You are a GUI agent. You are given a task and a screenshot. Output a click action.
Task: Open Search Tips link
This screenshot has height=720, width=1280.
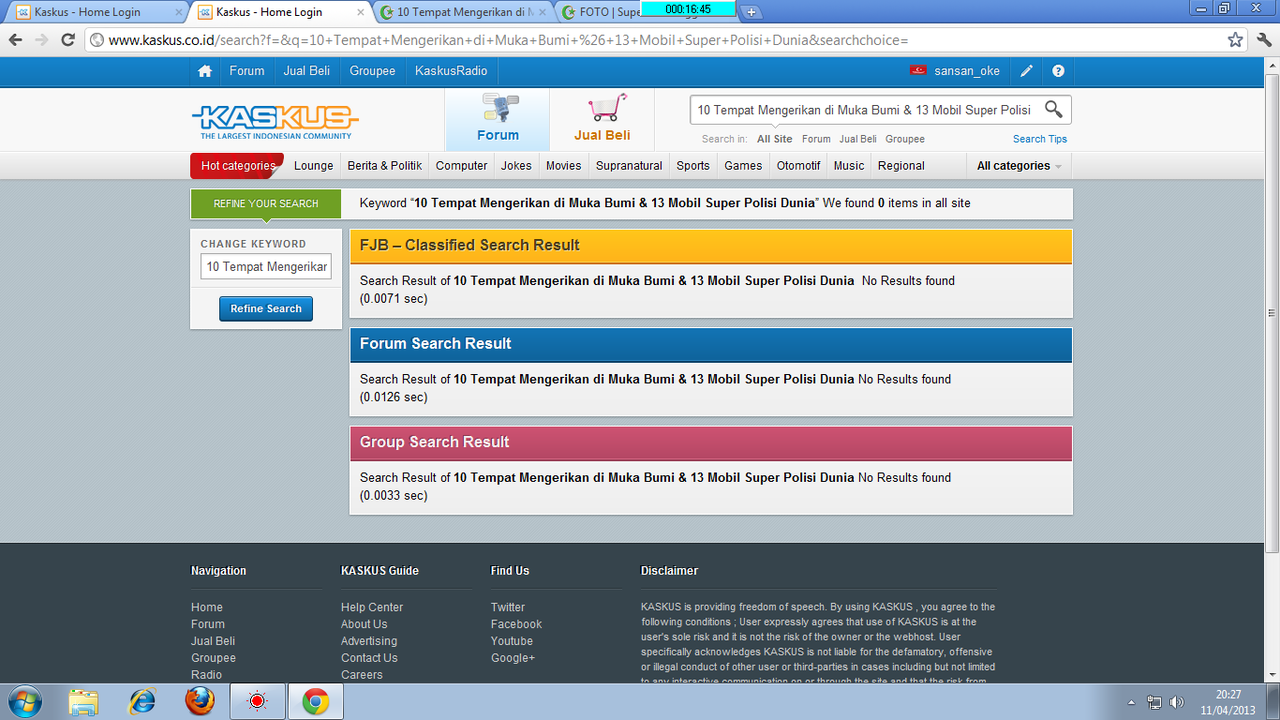click(x=1040, y=139)
